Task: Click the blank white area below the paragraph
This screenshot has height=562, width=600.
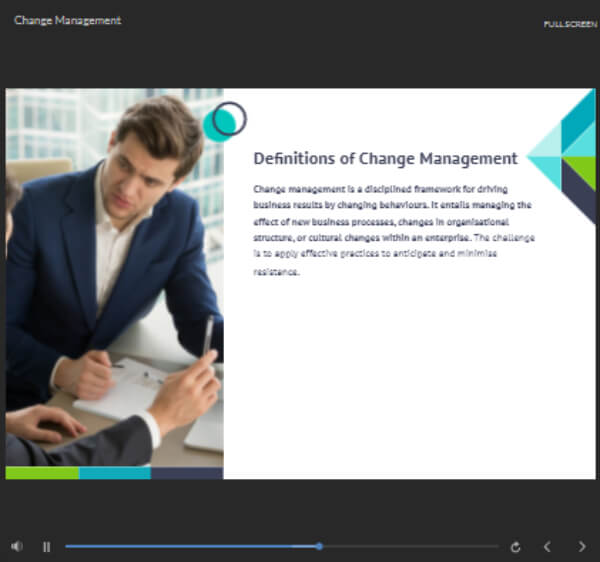Action: click(400, 380)
